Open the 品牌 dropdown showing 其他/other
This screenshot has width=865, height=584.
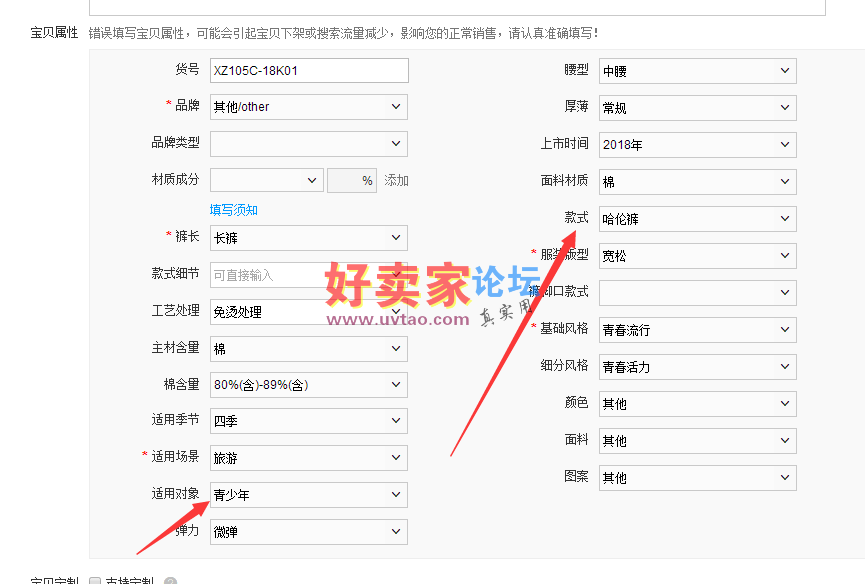point(308,107)
